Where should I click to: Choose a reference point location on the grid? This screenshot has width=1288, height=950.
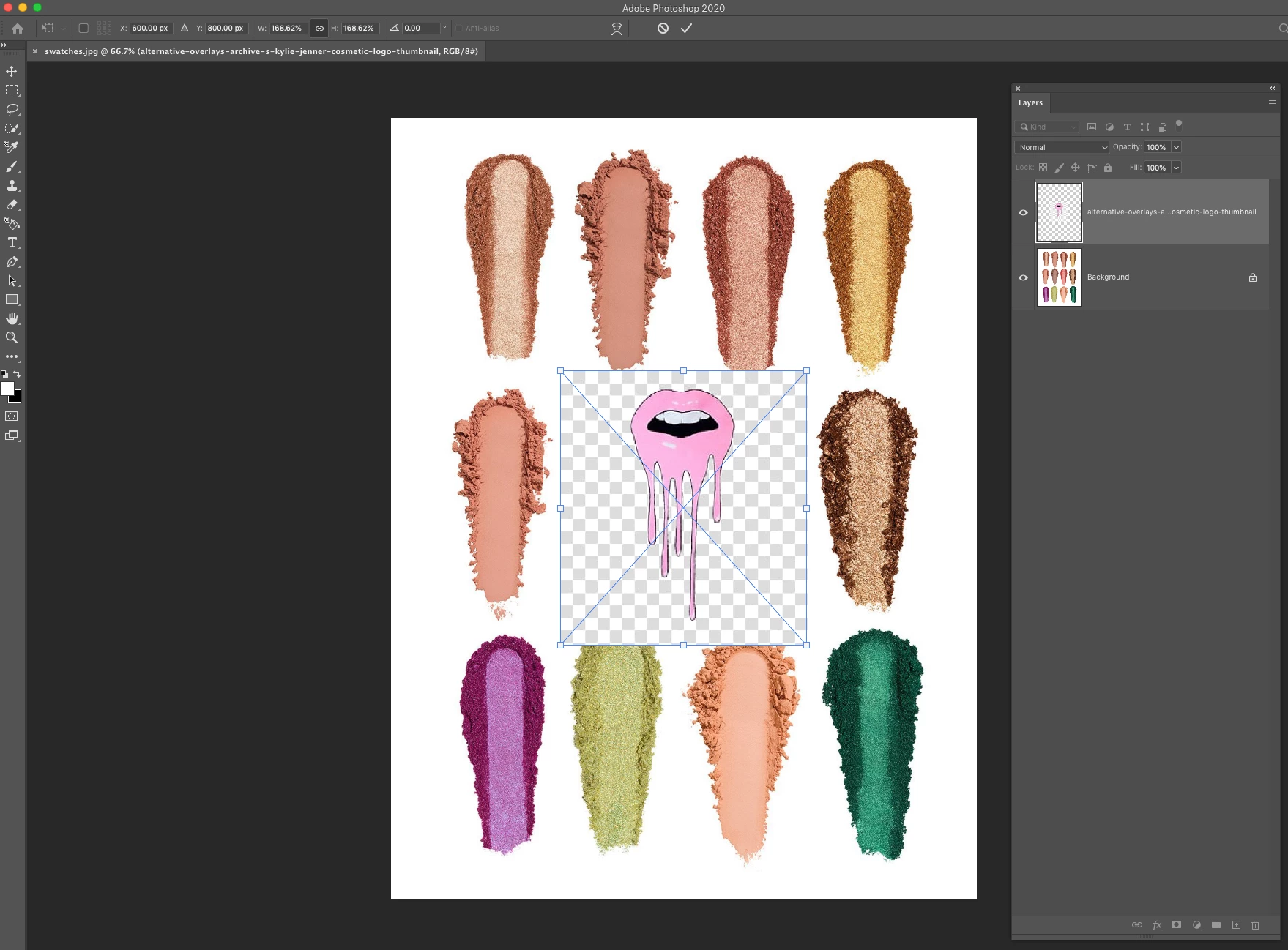click(105, 29)
